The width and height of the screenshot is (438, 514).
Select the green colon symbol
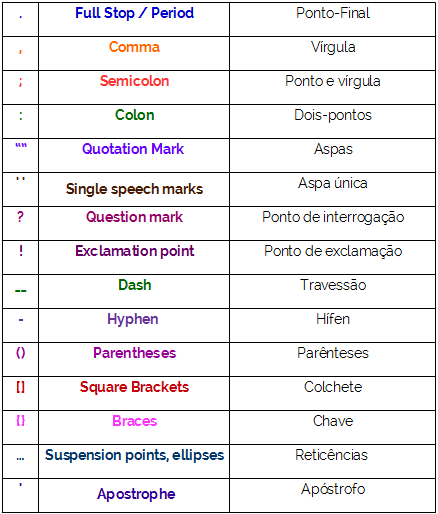pos(21,116)
